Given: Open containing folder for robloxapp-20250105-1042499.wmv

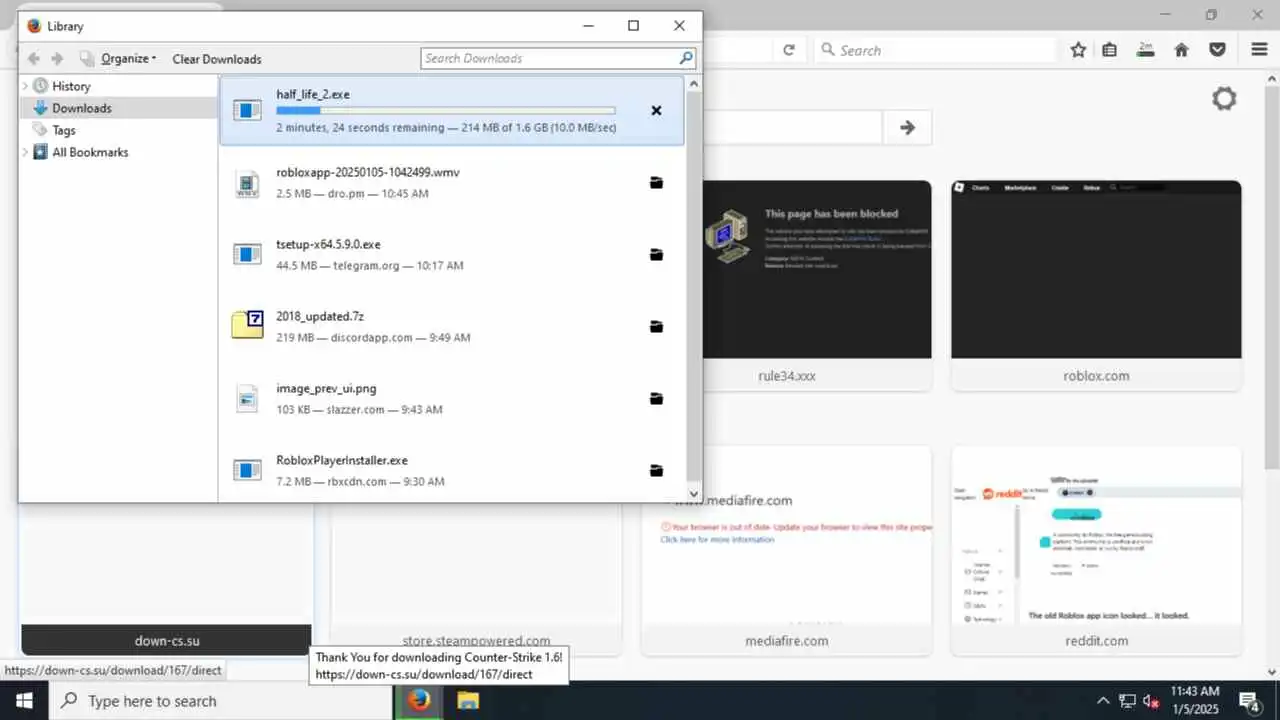Looking at the screenshot, I should click(x=656, y=183).
